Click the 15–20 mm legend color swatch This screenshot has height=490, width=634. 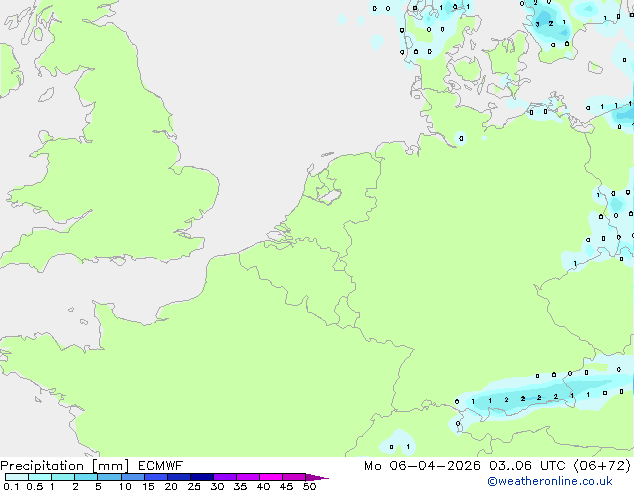click(x=156, y=477)
